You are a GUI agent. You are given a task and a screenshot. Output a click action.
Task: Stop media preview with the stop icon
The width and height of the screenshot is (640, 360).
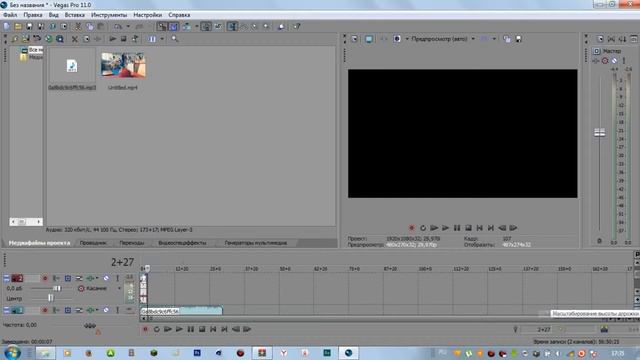point(123,39)
